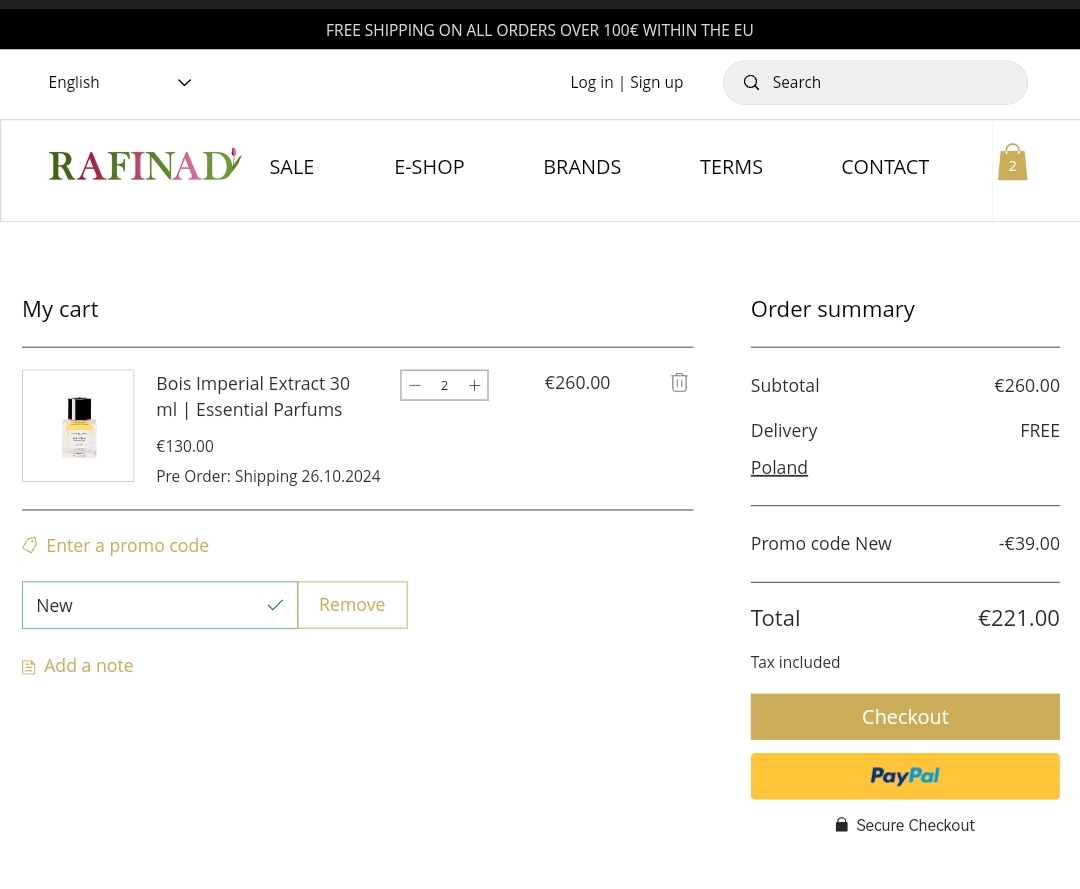Increase quantity with plus button
1080x889 pixels.
474,386
